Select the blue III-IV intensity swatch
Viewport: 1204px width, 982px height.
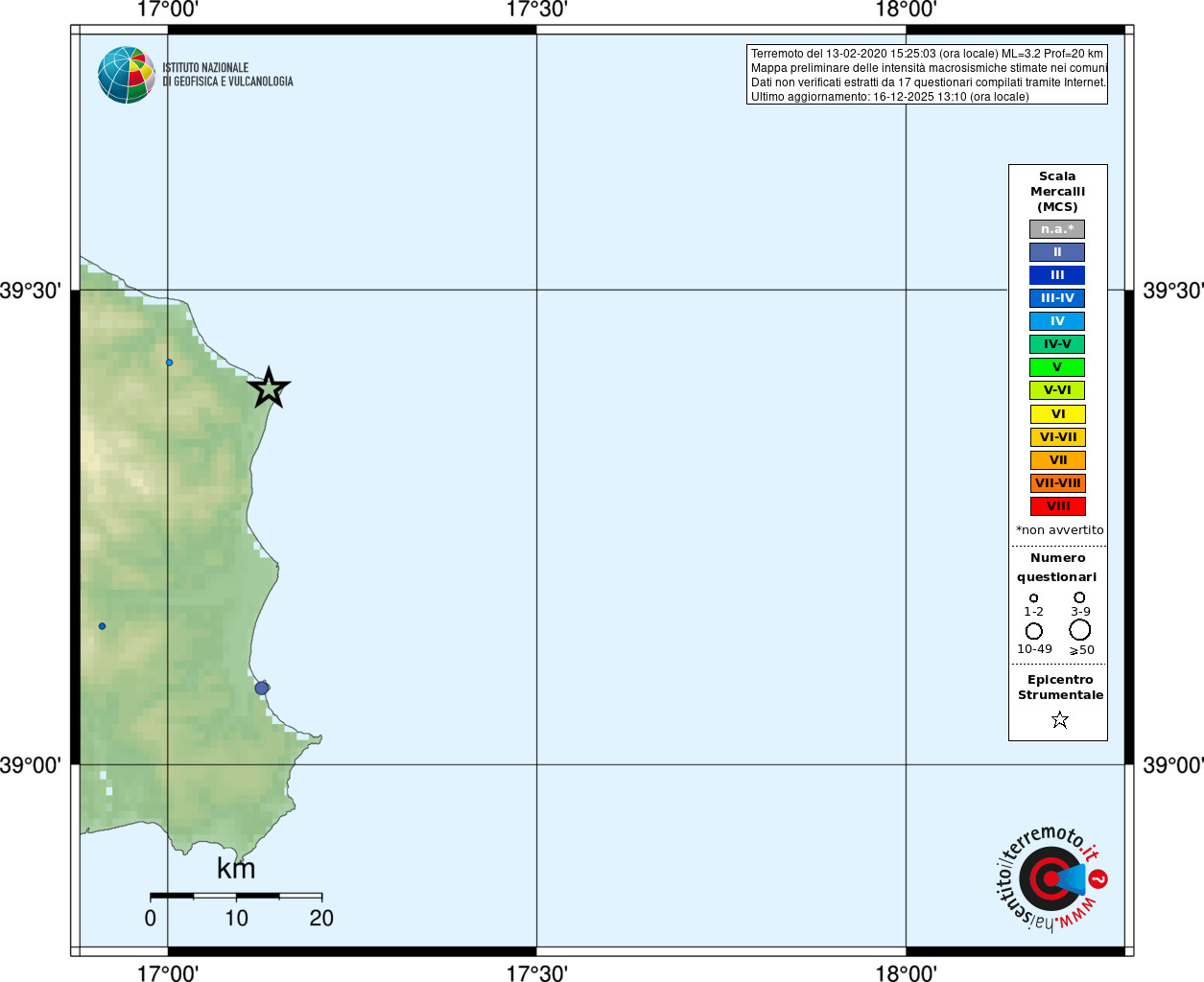pyautogui.click(x=1057, y=298)
